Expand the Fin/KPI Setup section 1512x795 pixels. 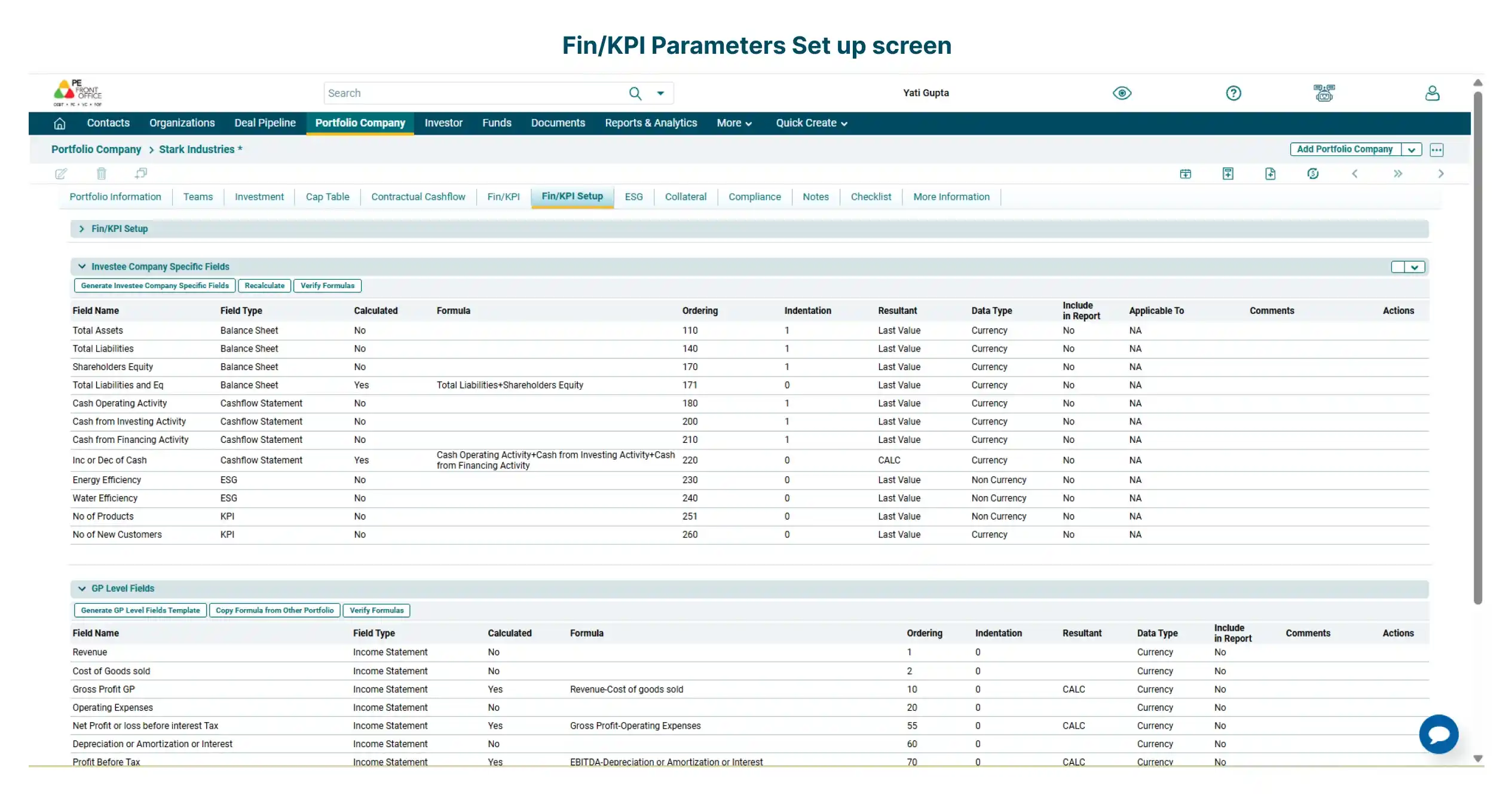[x=82, y=229]
